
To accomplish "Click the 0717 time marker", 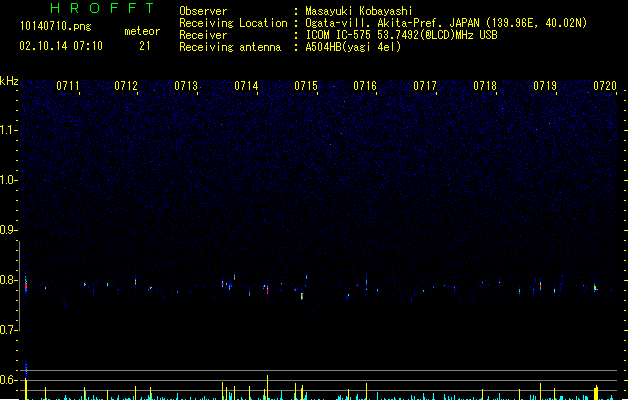I will [x=425, y=86].
